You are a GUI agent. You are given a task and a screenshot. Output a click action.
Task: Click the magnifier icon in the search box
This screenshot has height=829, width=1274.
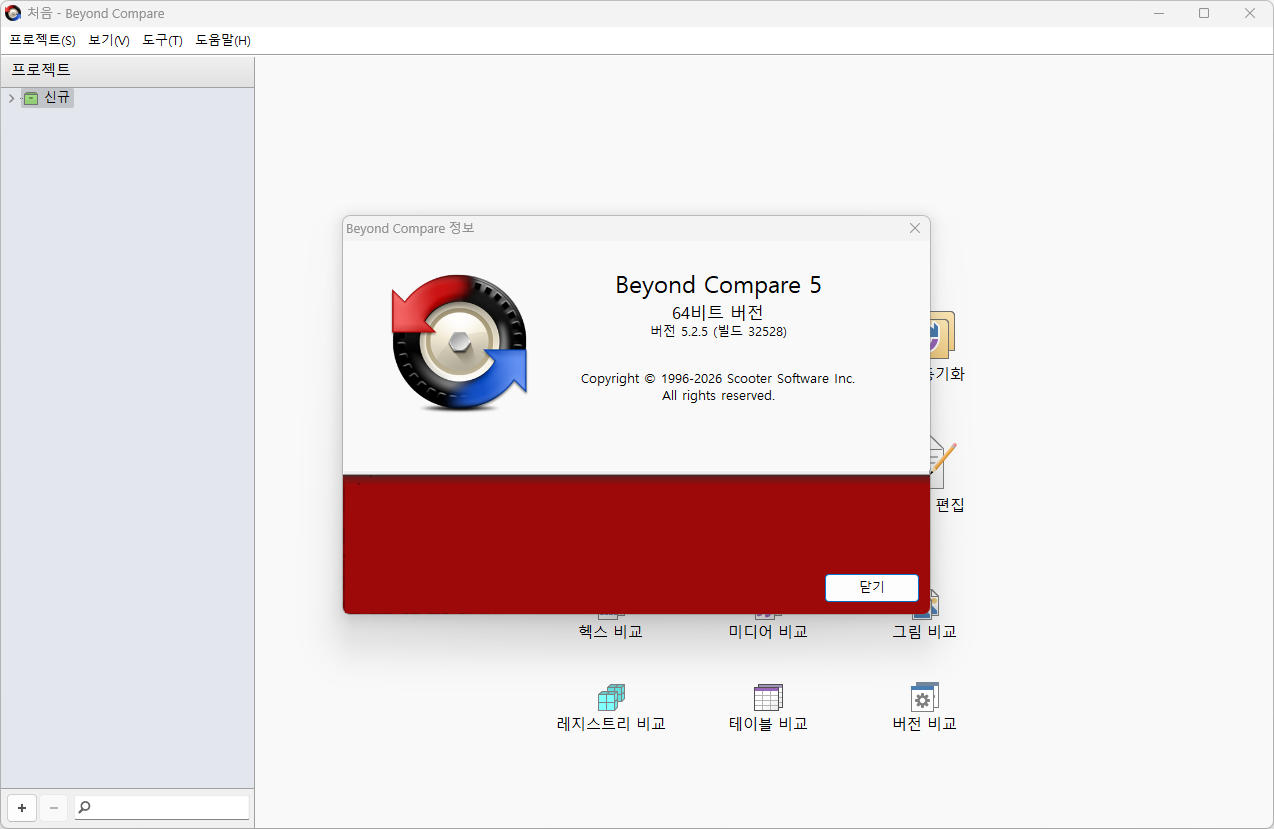click(x=85, y=807)
